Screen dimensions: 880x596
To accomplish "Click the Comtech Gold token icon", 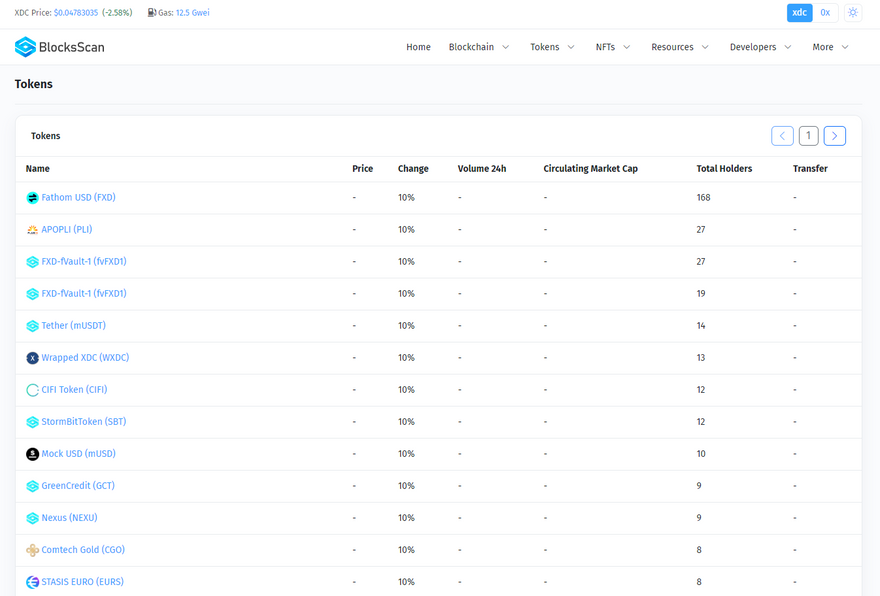I will click(x=32, y=550).
